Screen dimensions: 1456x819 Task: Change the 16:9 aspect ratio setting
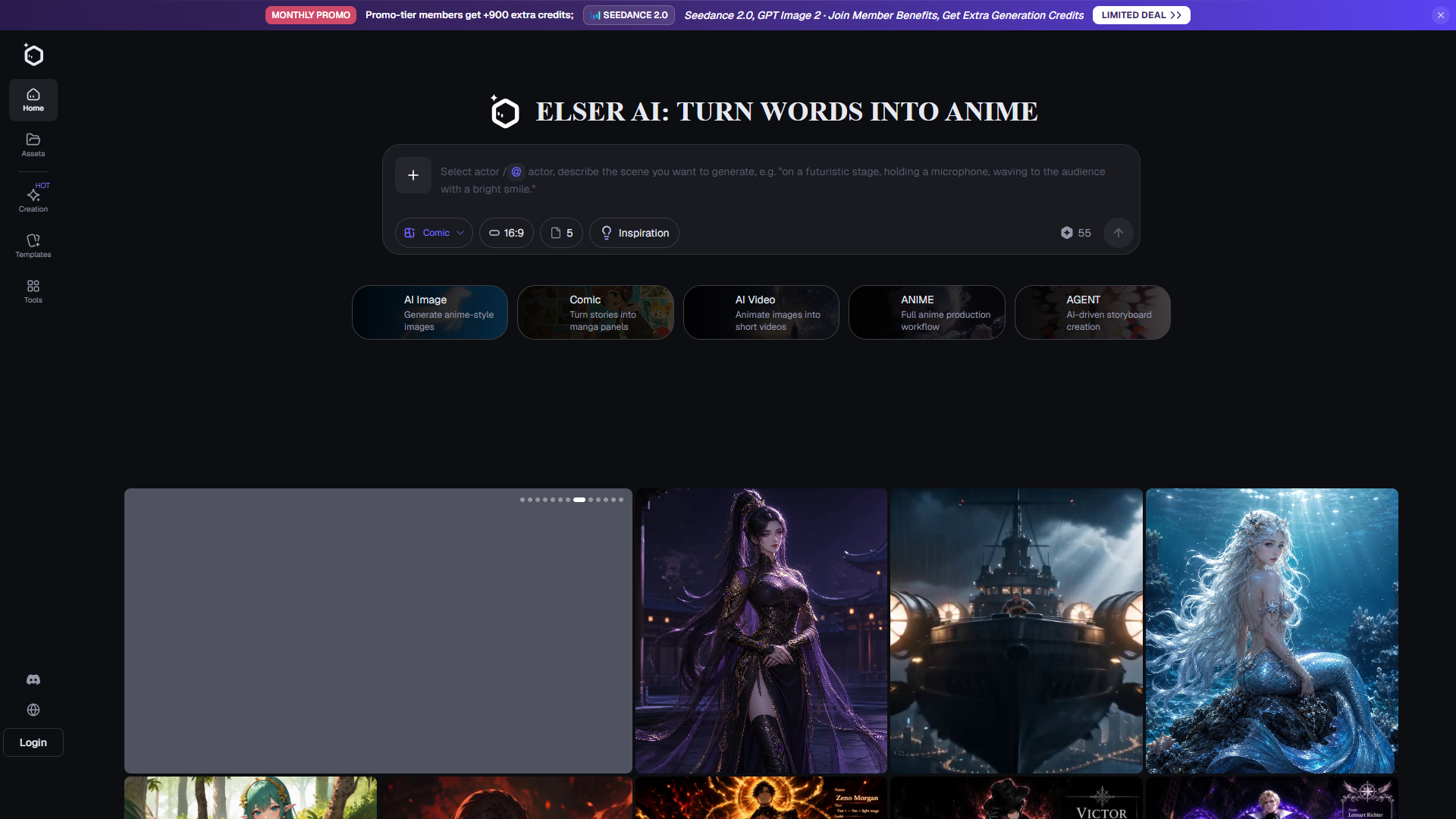point(507,233)
